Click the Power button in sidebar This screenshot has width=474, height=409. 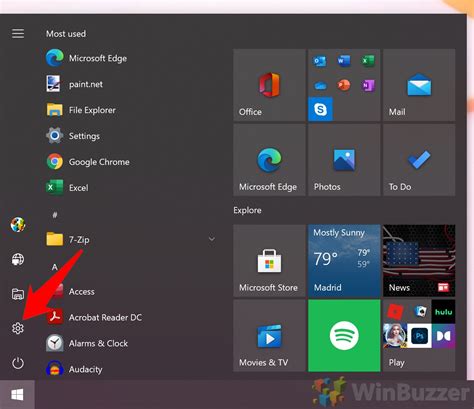click(18, 363)
